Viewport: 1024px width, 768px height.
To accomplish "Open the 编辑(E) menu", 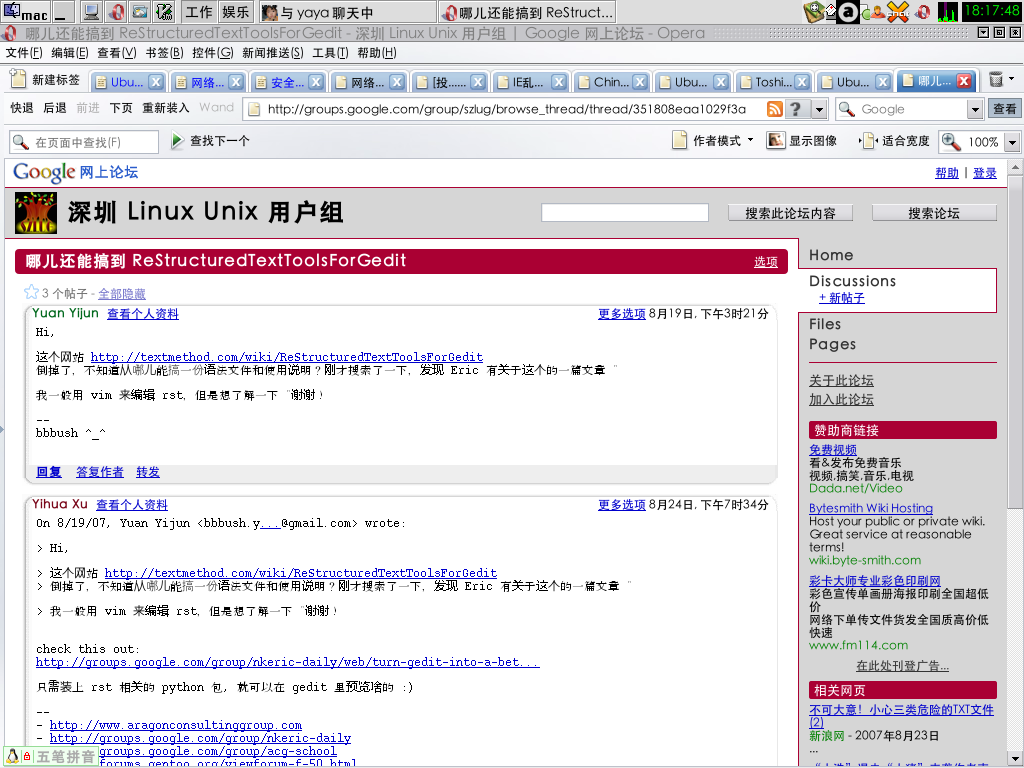I will click(70, 53).
